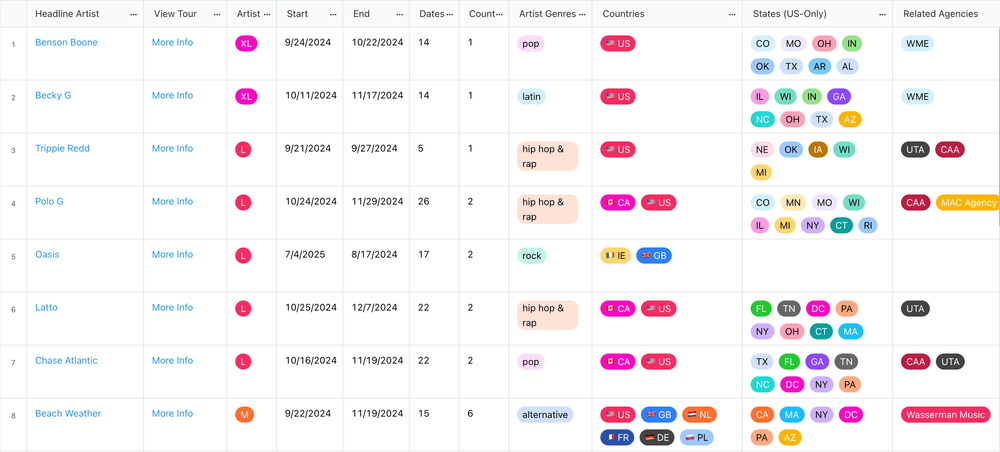Click More Info for Beach Weather tour

[x=172, y=413]
